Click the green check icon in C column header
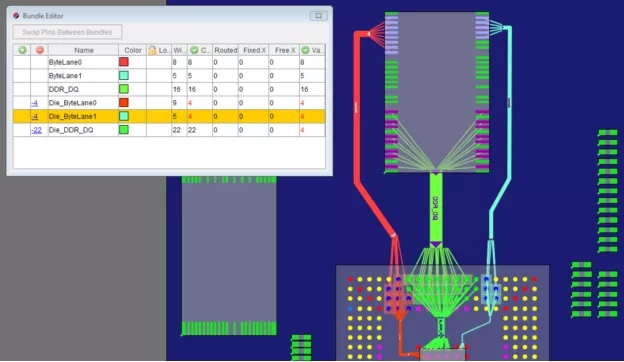 click(x=194, y=50)
